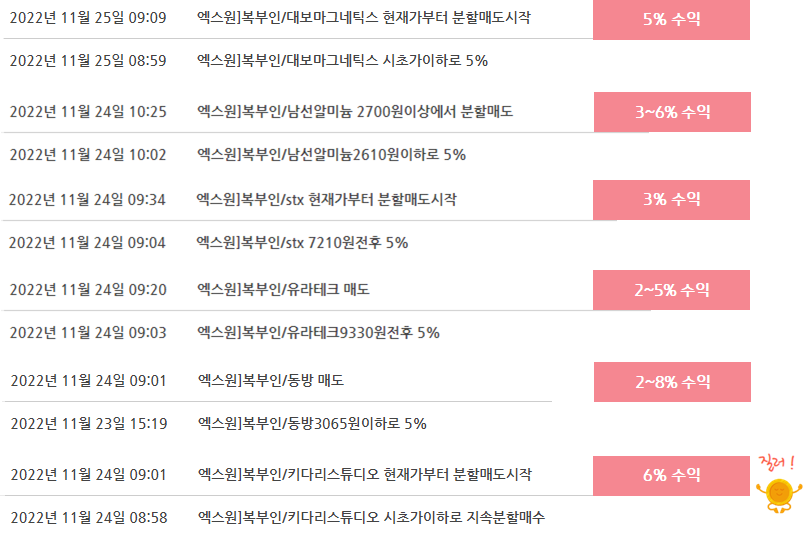
Task: Click the 2022년 11월 23일 15:19 timestamp
Action: coord(89,424)
